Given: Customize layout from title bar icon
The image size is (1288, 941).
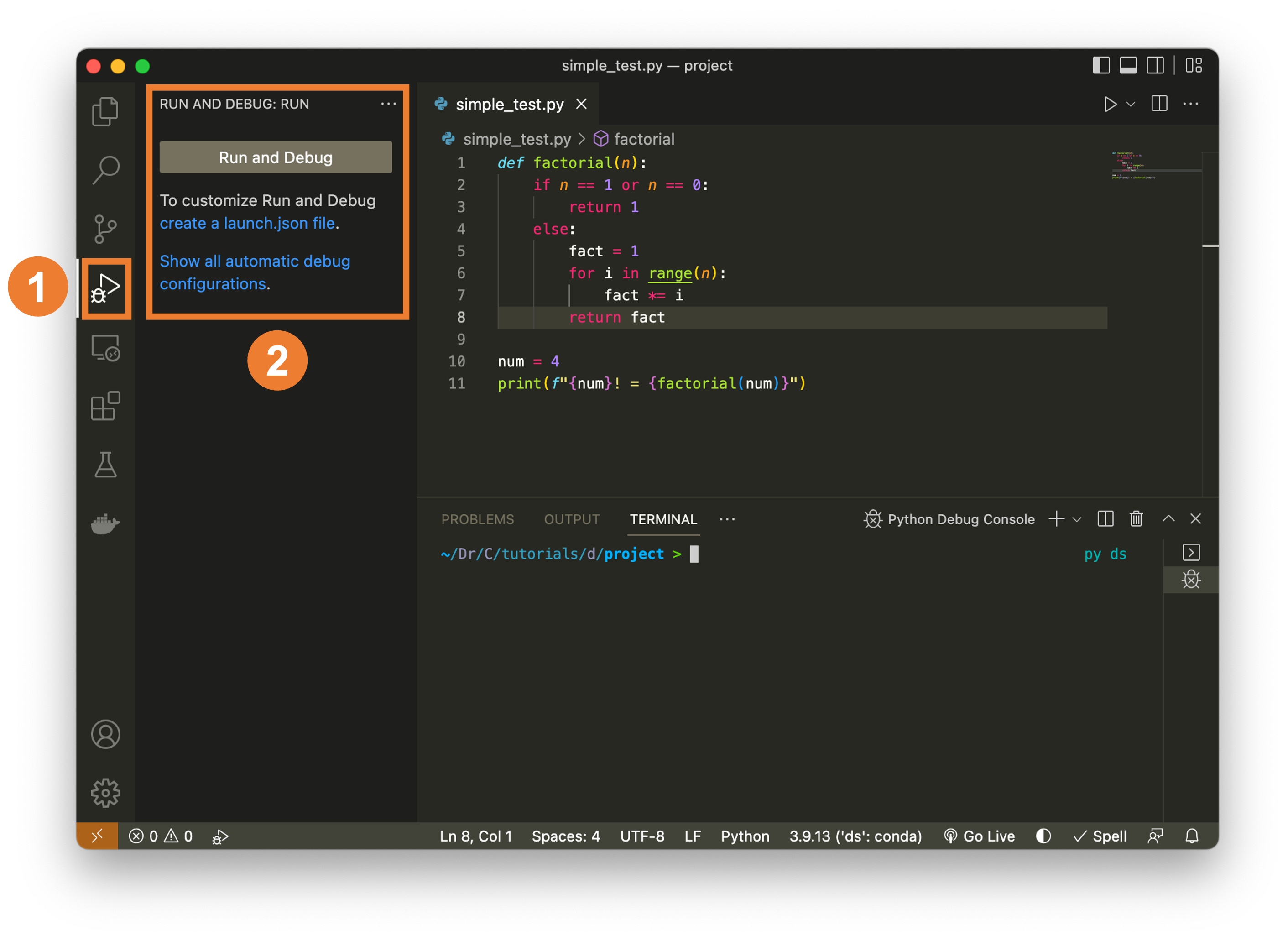Looking at the screenshot, I should click(x=1194, y=66).
